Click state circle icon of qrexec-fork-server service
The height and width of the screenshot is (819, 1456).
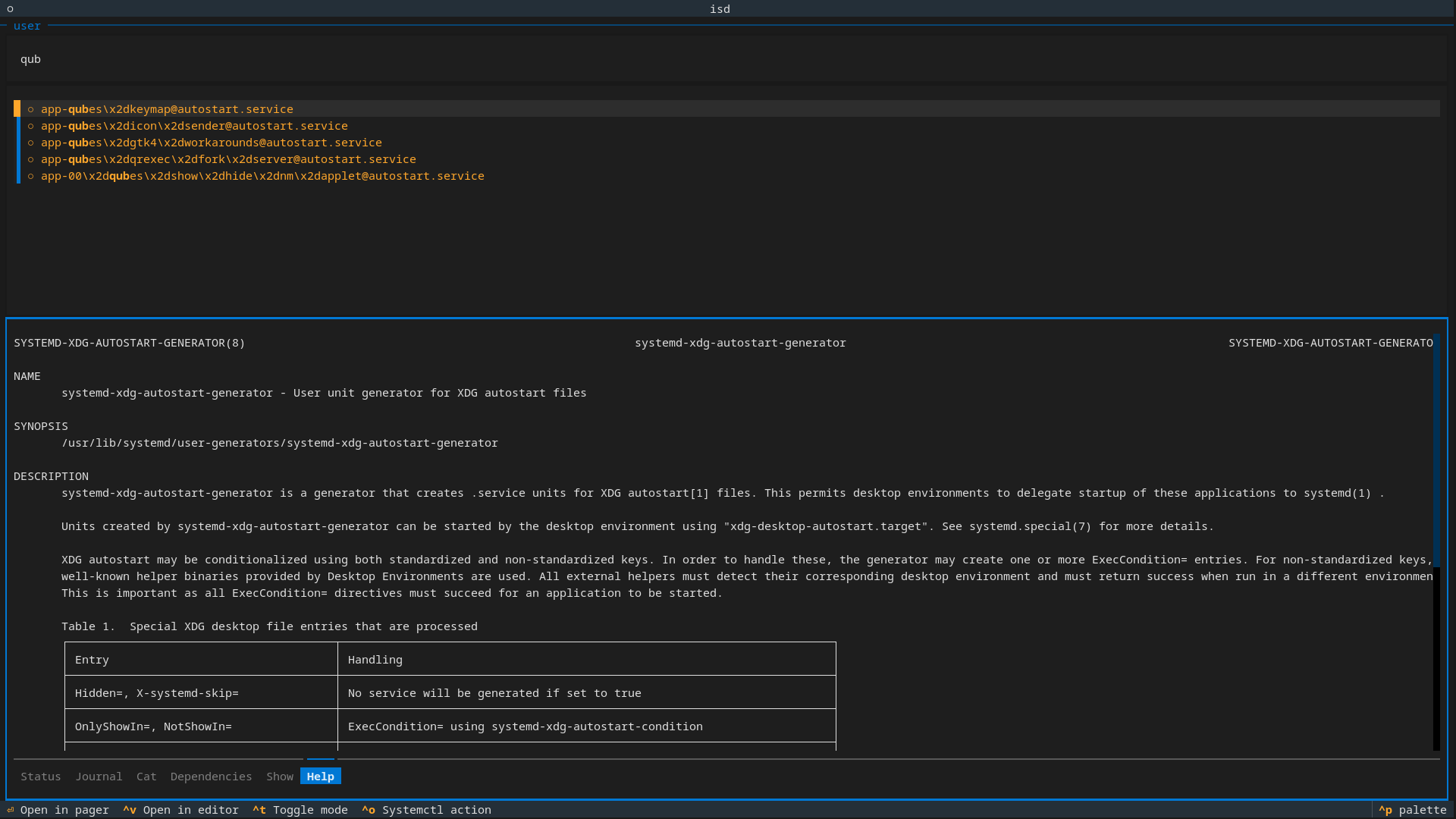[31, 159]
